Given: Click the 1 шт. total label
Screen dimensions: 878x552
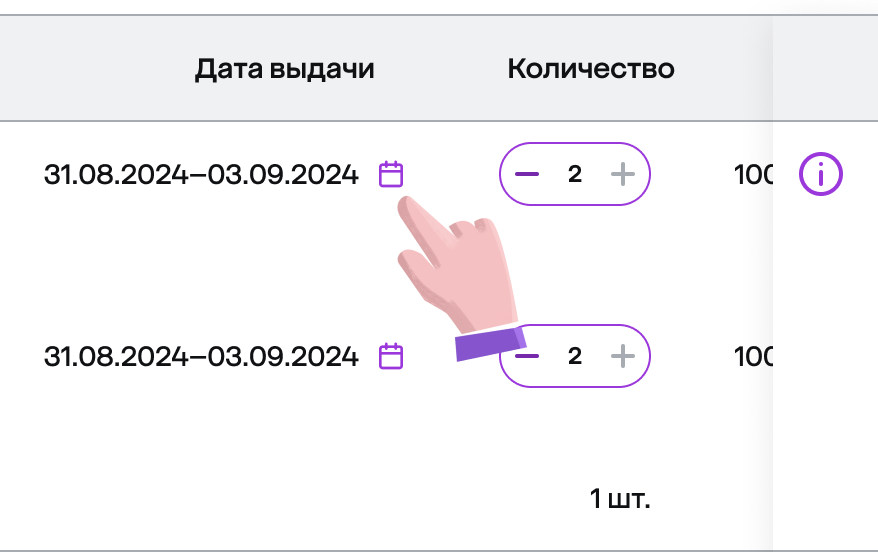Looking at the screenshot, I should click(620, 498).
